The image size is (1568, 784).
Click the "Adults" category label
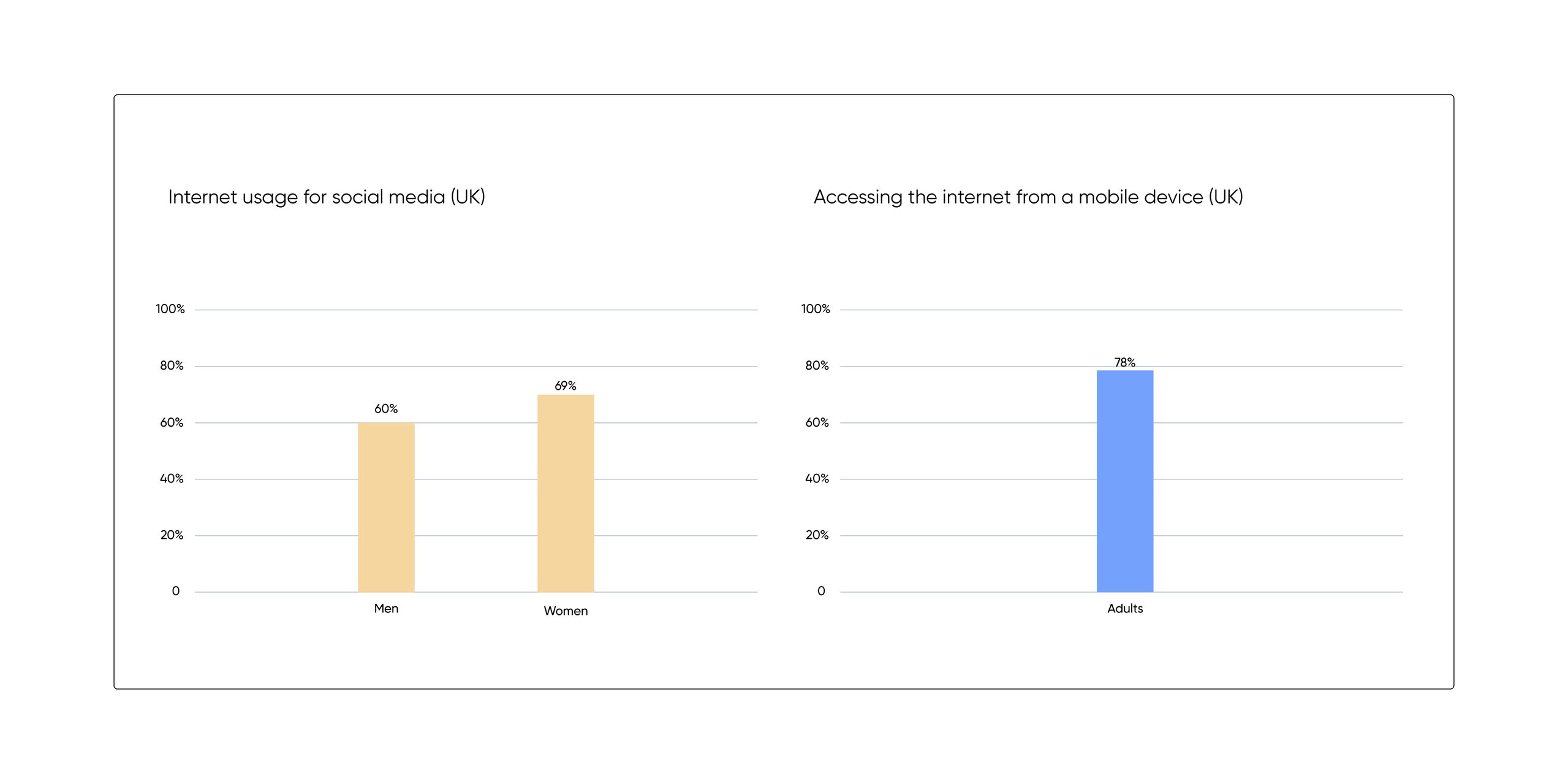pyautogui.click(x=1124, y=609)
